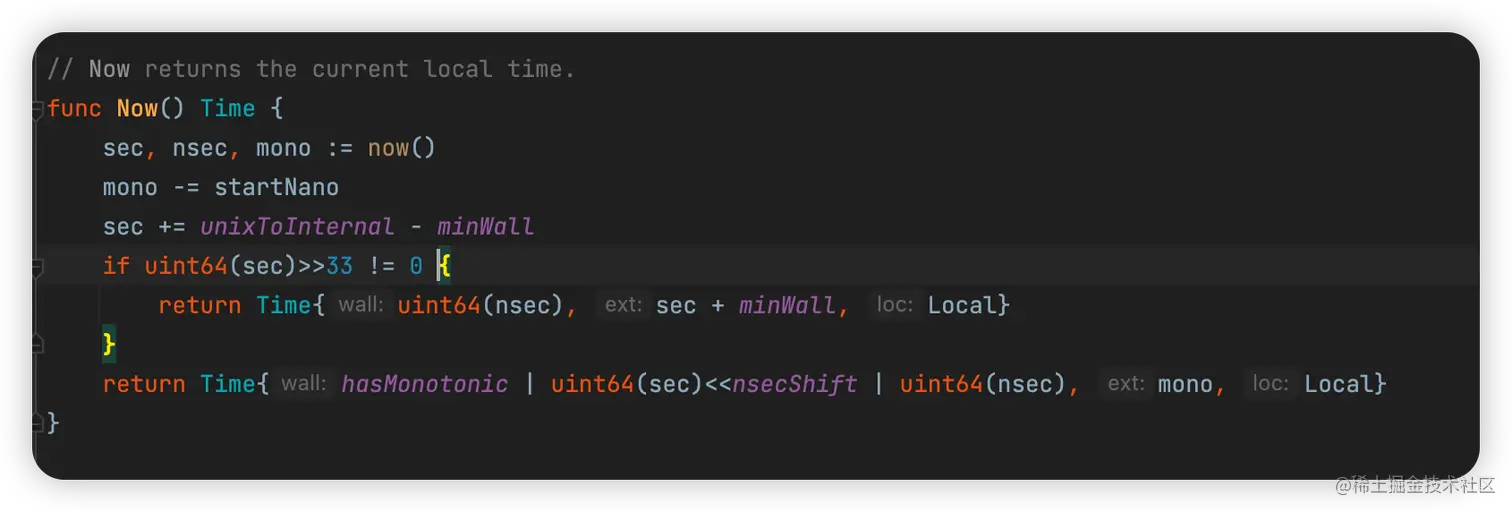Click the 'ext:' hint before mono
The width and height of the screenshot is (1512, 512).
pyautogui.click(x=1126, y=384)
